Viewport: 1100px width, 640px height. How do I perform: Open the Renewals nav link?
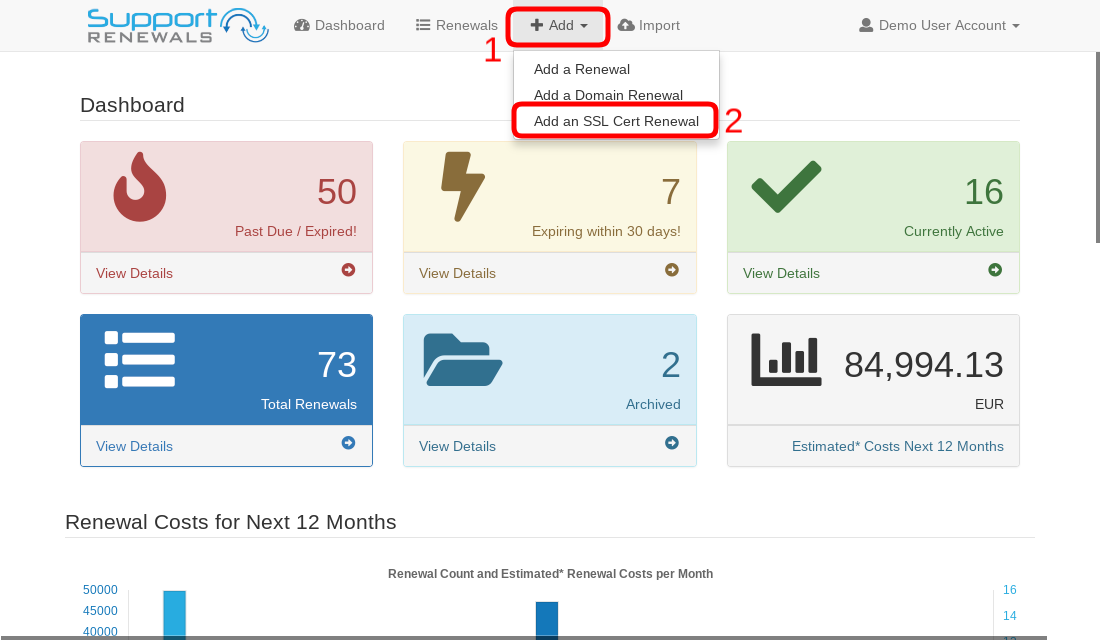457,25
